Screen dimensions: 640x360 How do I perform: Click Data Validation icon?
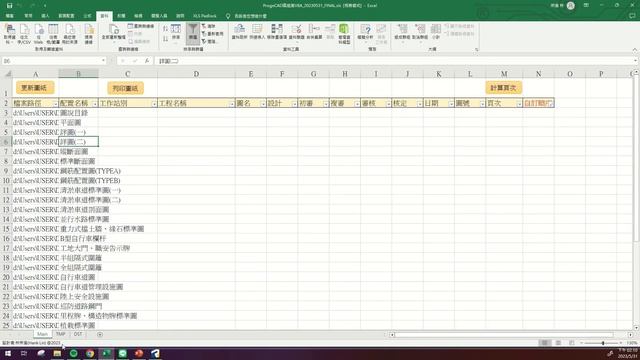(297, 32)
